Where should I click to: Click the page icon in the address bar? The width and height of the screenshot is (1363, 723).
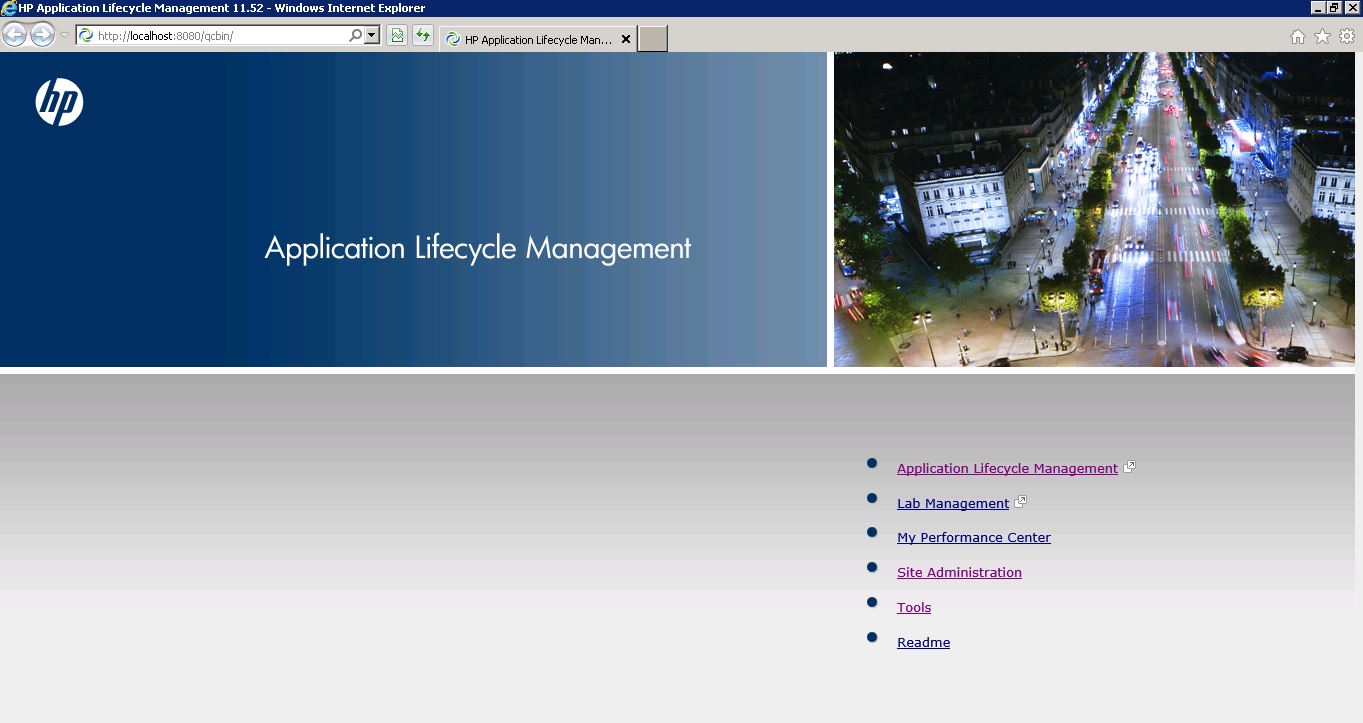click(86, 36)
